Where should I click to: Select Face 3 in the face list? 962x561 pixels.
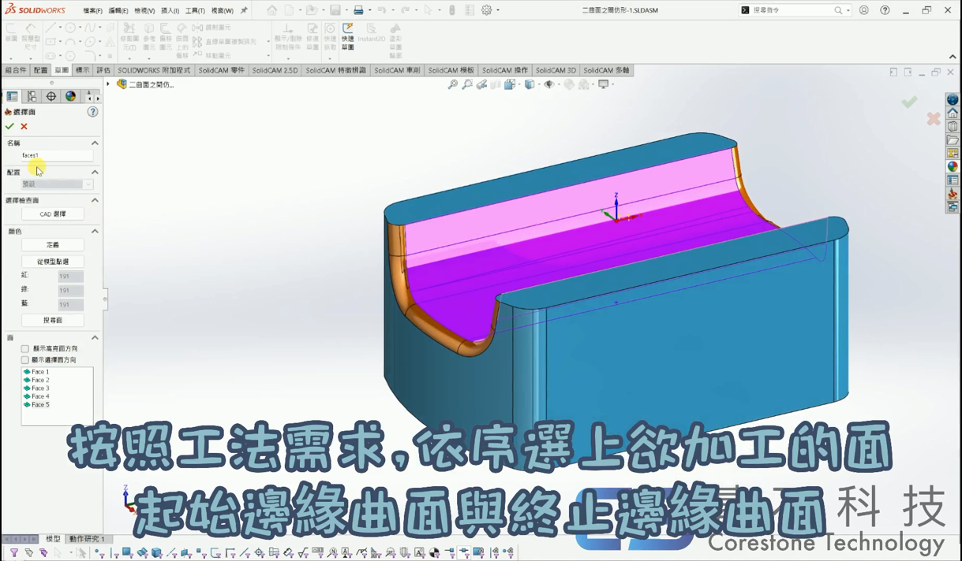click(40, 388)
